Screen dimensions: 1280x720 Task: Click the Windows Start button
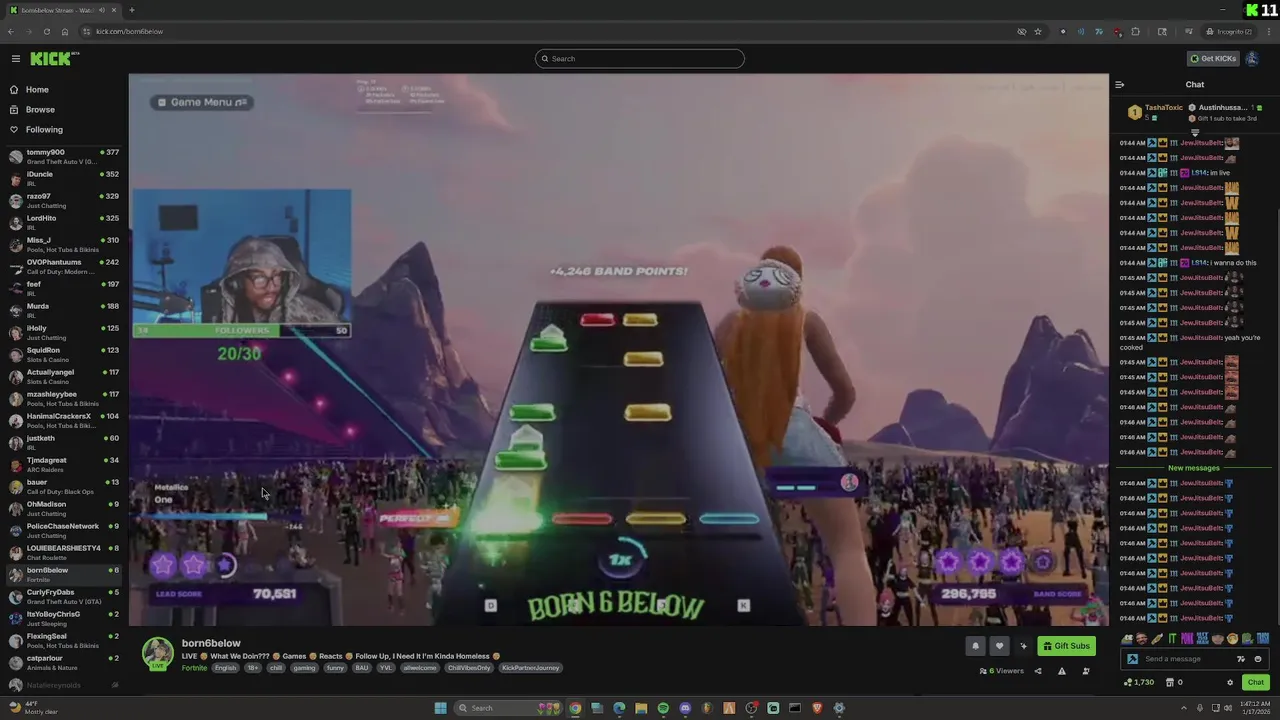[440, 708]
